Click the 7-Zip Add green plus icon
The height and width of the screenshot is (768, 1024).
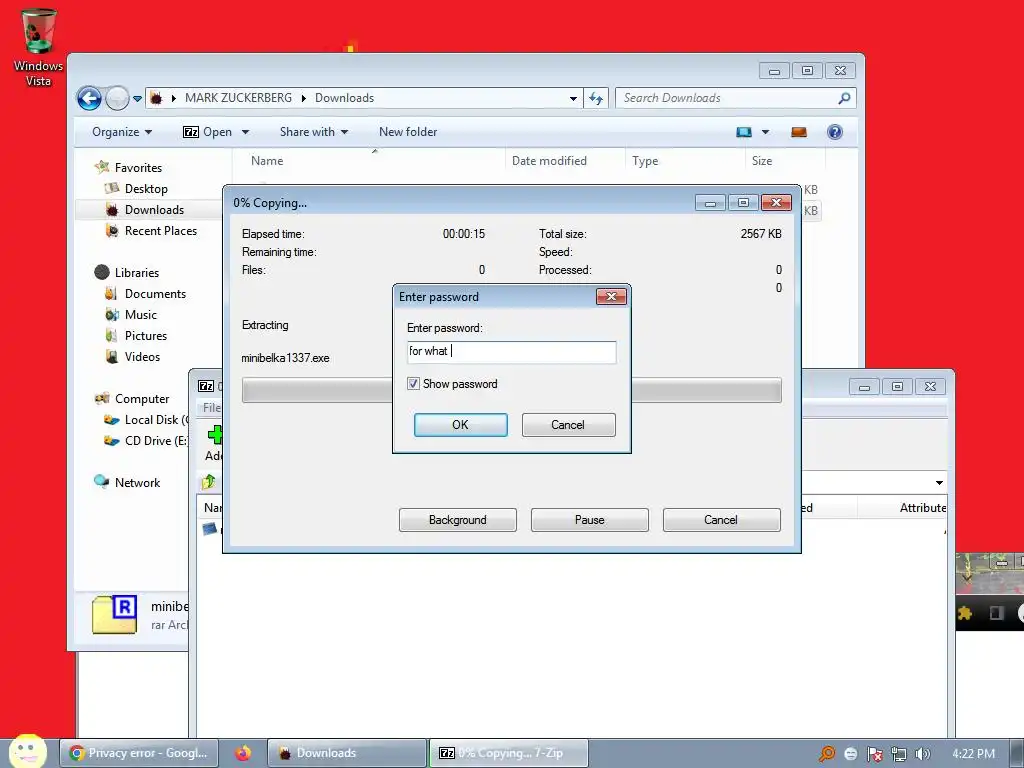[215, 435]
